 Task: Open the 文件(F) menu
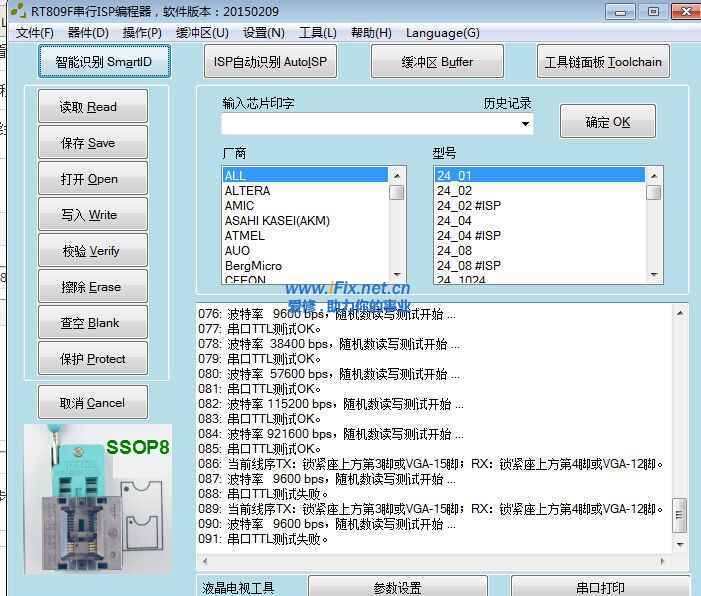[x=34, y=33]
